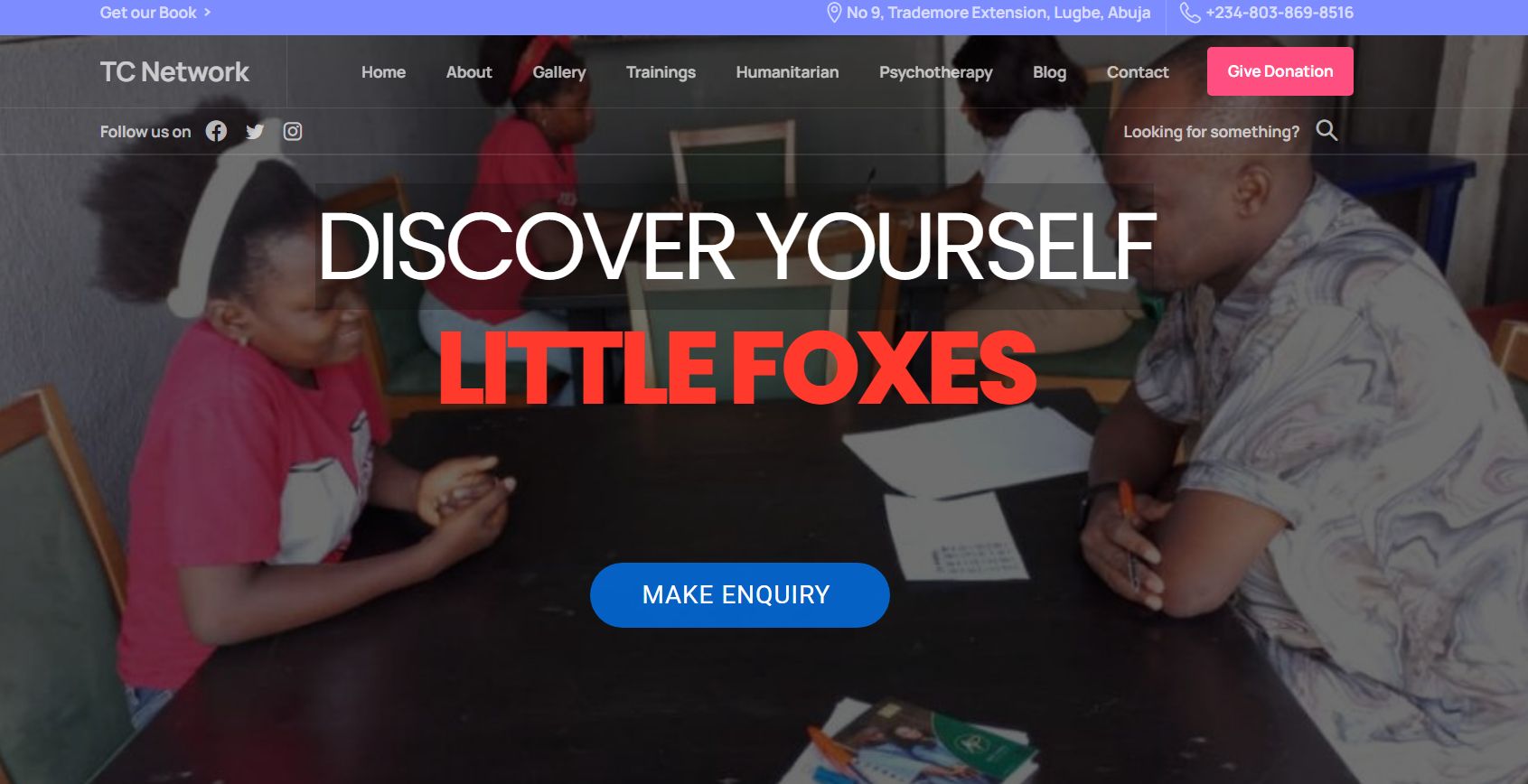Screen dimensions: 1528x784
Task: Open the About menu item
Action: click(x=469, y=72)
